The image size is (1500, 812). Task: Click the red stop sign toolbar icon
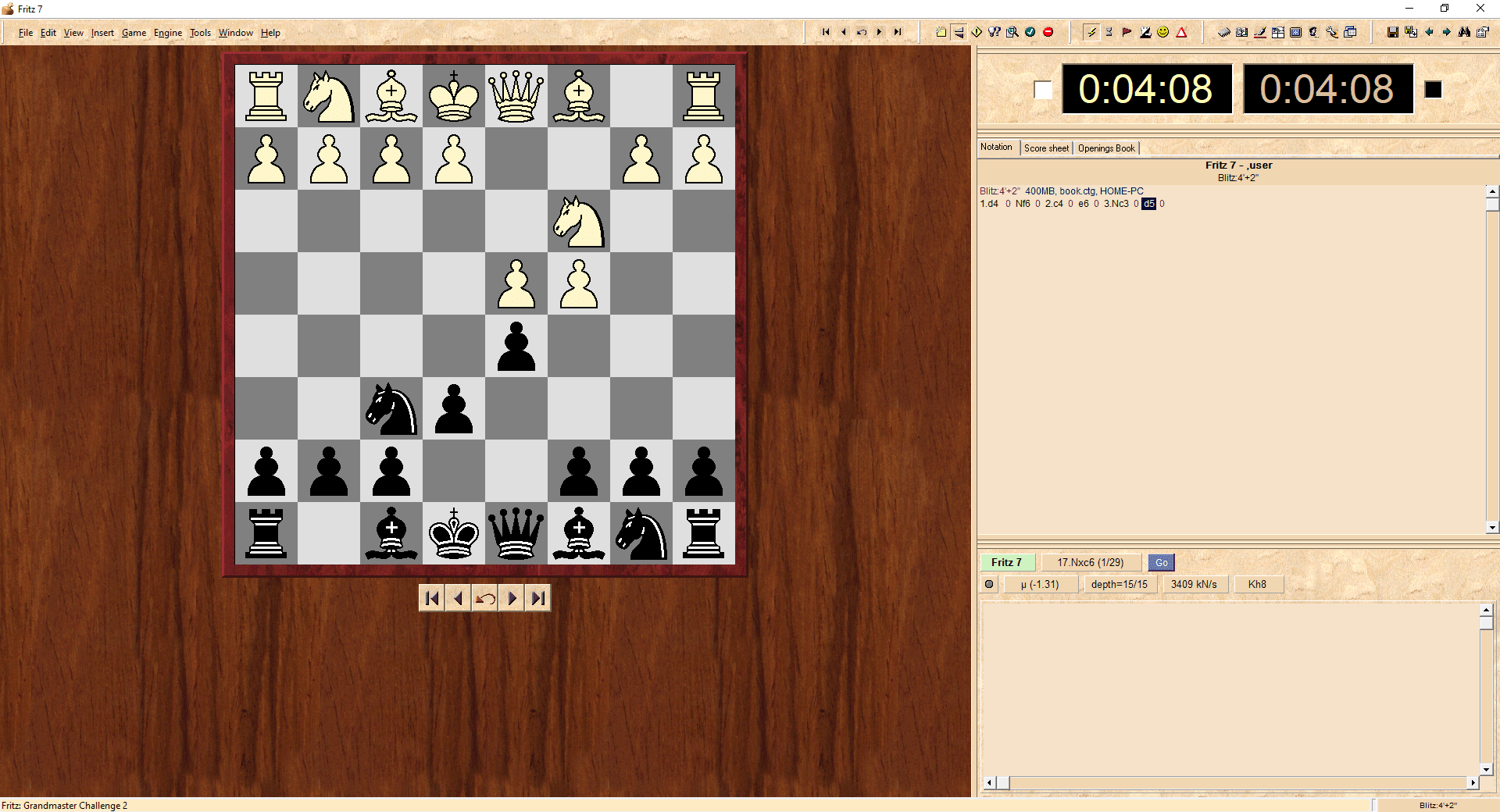tap(1048, 32)
